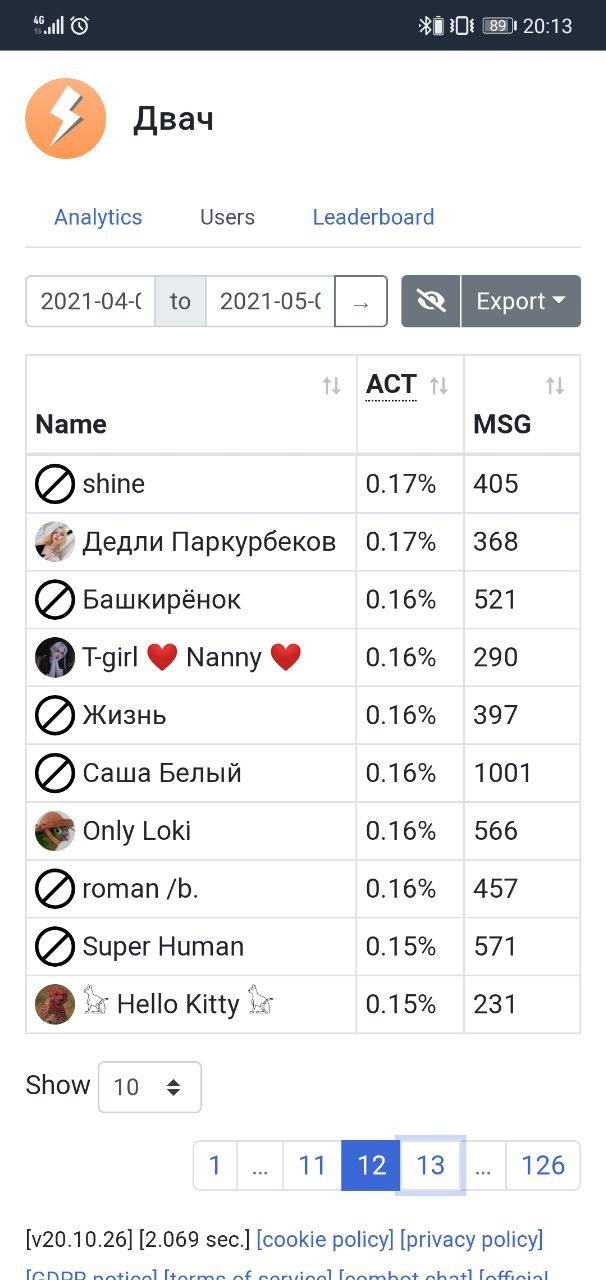Image resolution: width=606 pixels, height=1280 pixels.
Task: Click the T-girl Nanny avatar picture
Action: pyautogui.click(x=55, y=658)
